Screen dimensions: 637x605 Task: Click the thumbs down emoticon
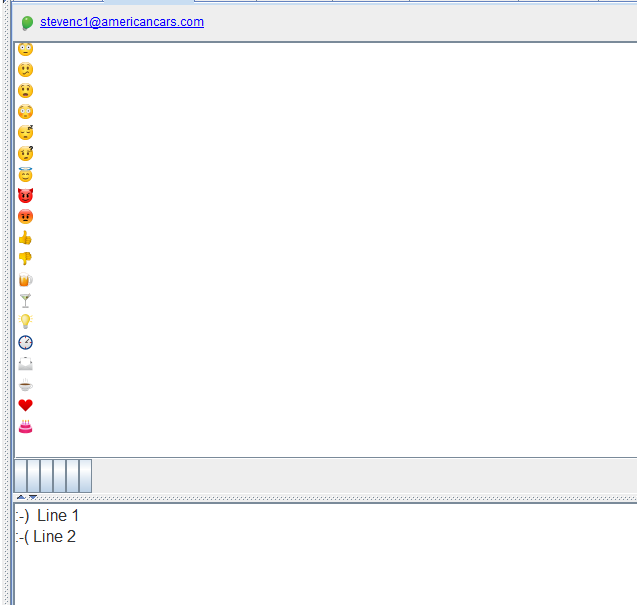[x=26, y=258]
